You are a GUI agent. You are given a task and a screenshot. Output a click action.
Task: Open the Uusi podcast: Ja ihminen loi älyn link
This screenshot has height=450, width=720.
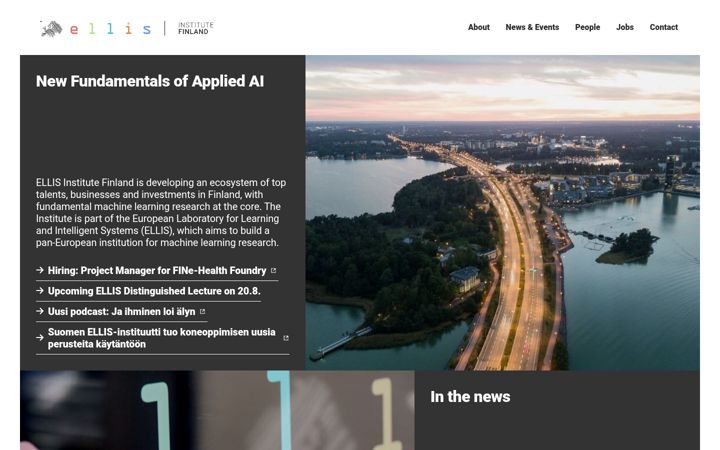[122, 311]
